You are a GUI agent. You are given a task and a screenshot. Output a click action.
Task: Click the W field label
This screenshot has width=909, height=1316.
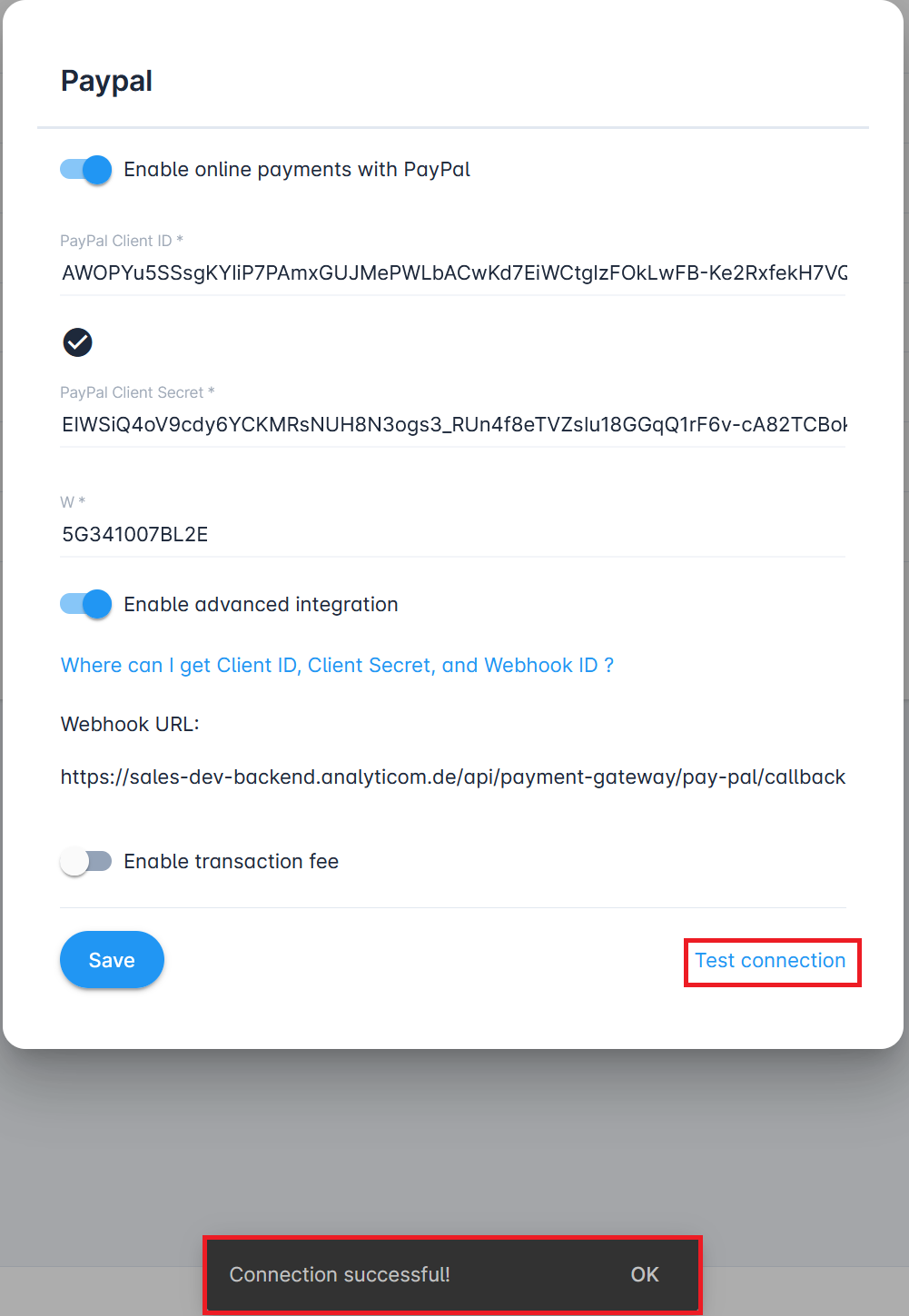click(x=72, y=501)
